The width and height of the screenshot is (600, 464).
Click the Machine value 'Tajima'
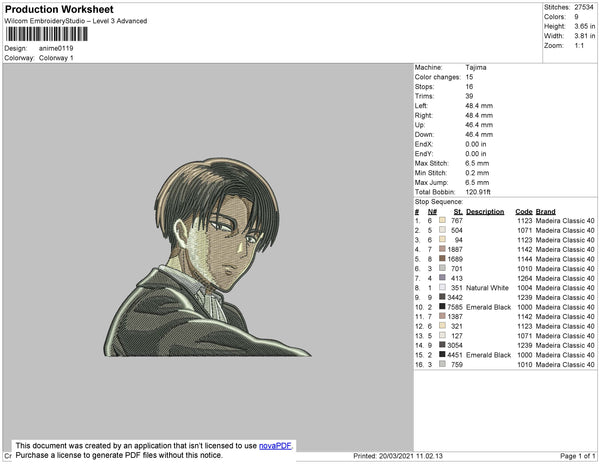coord(476,67)
